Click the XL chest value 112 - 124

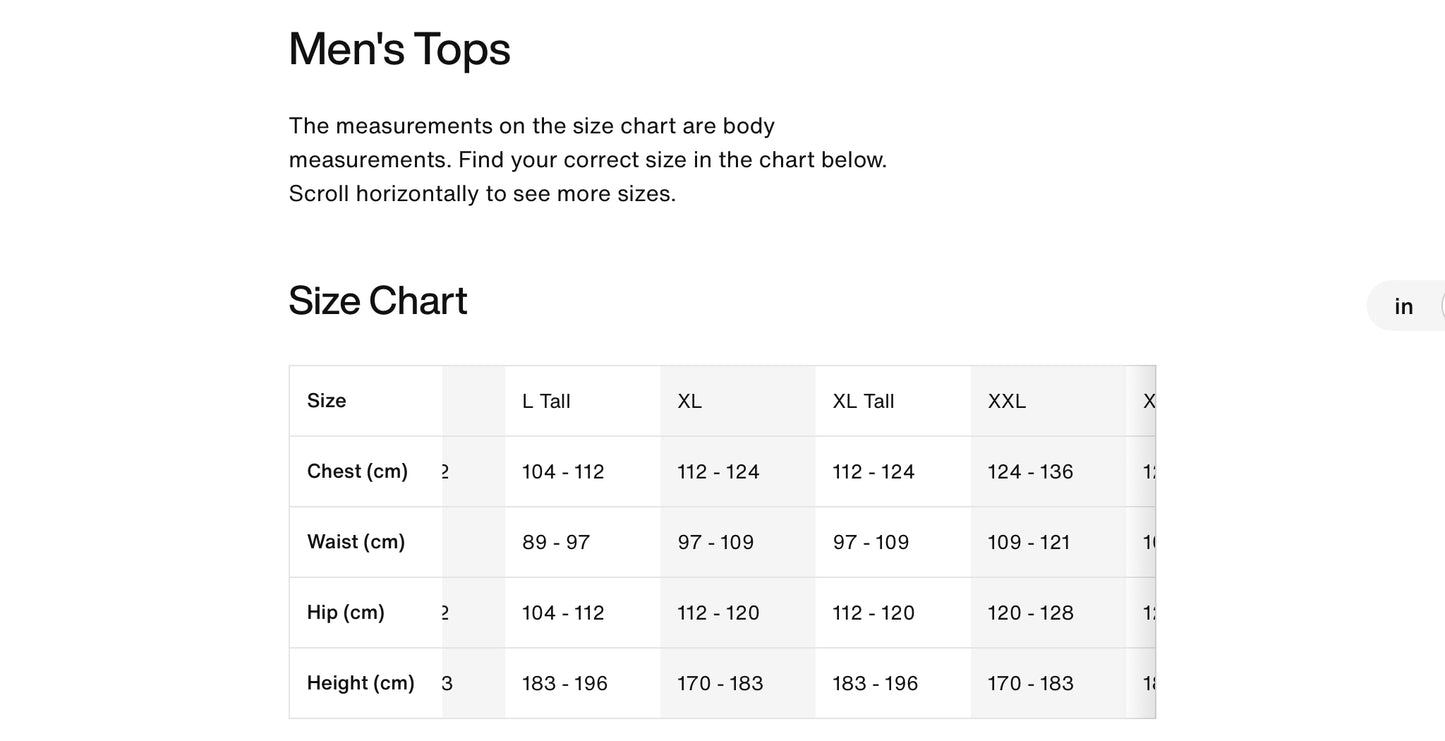[x=718, y=472]
